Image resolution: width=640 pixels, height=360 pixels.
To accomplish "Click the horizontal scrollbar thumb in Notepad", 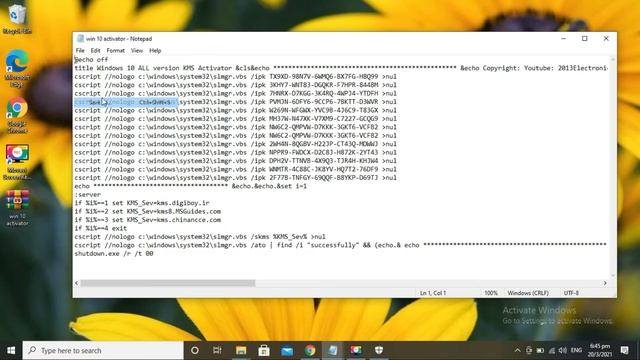I will [x=167, y=283].
